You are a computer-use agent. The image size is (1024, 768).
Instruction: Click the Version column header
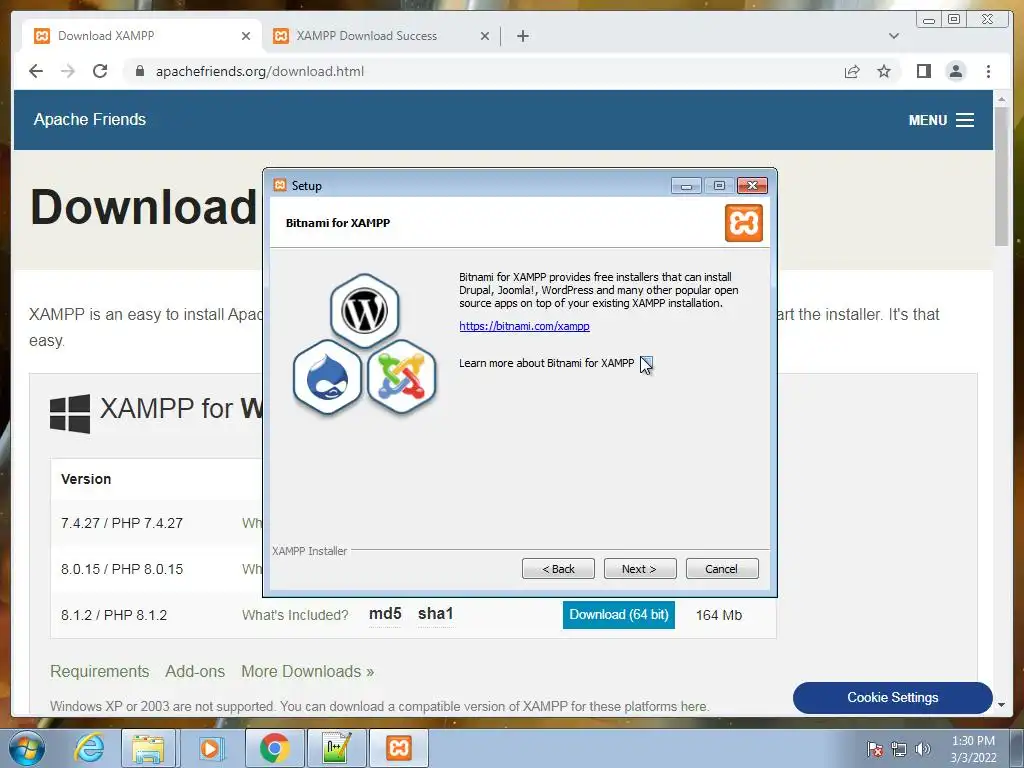(86, 479)
